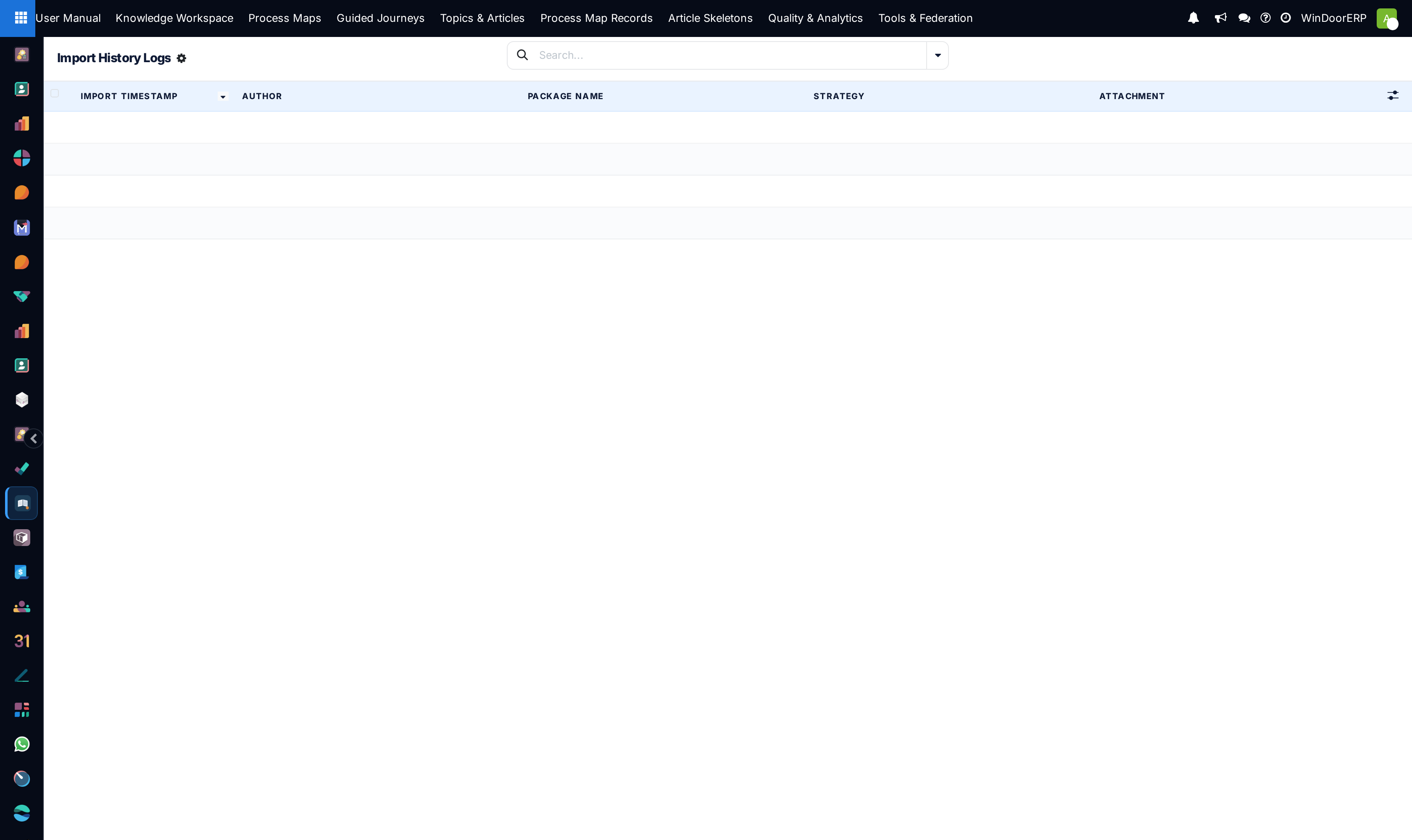Screen dimensions: 1412x840
Task: Open the blue dollar invoice app
Action: point(21,572)
